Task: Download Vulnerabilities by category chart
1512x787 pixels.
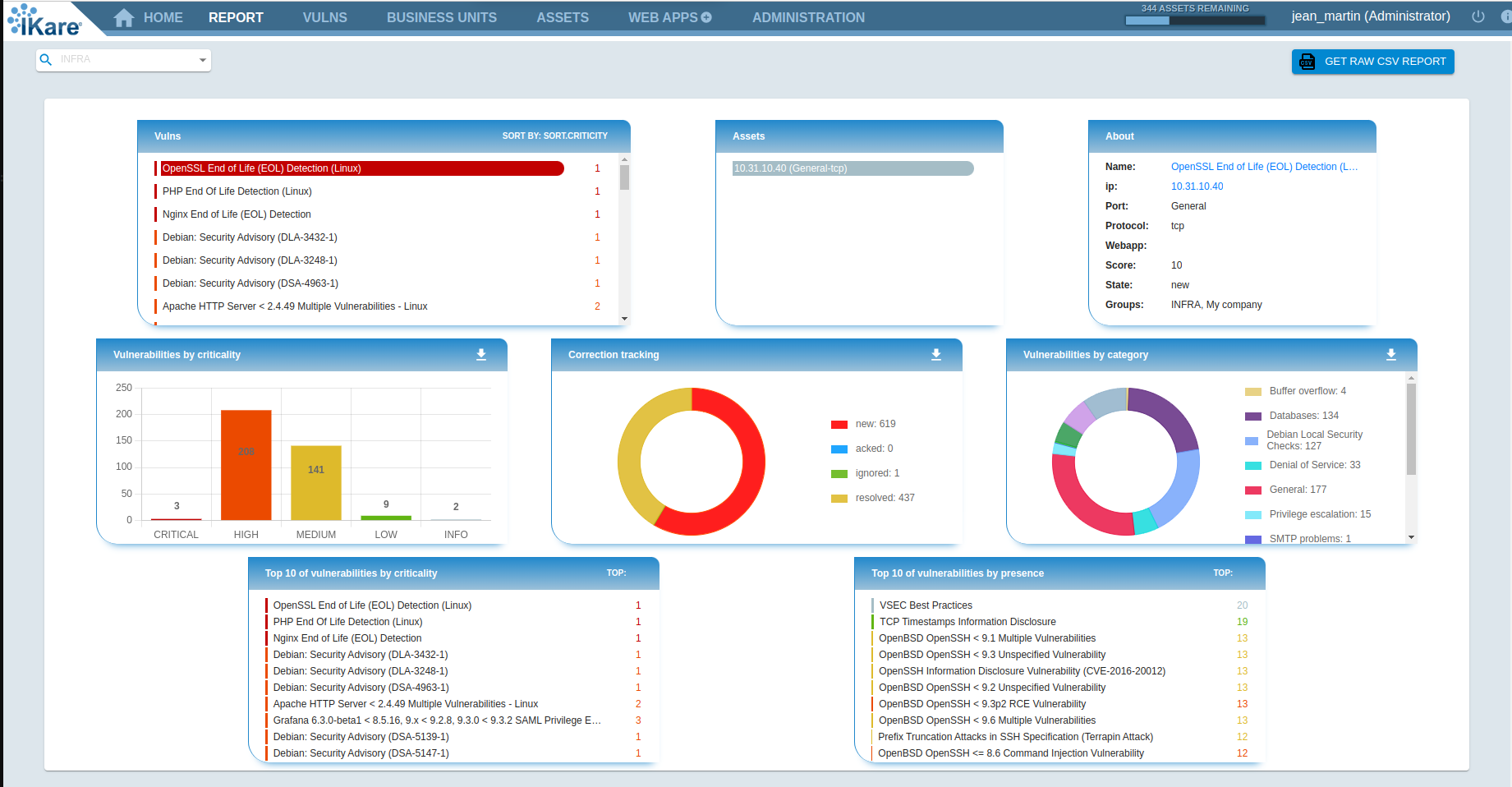Action: pyautogui.click(x=1391, y=355)
